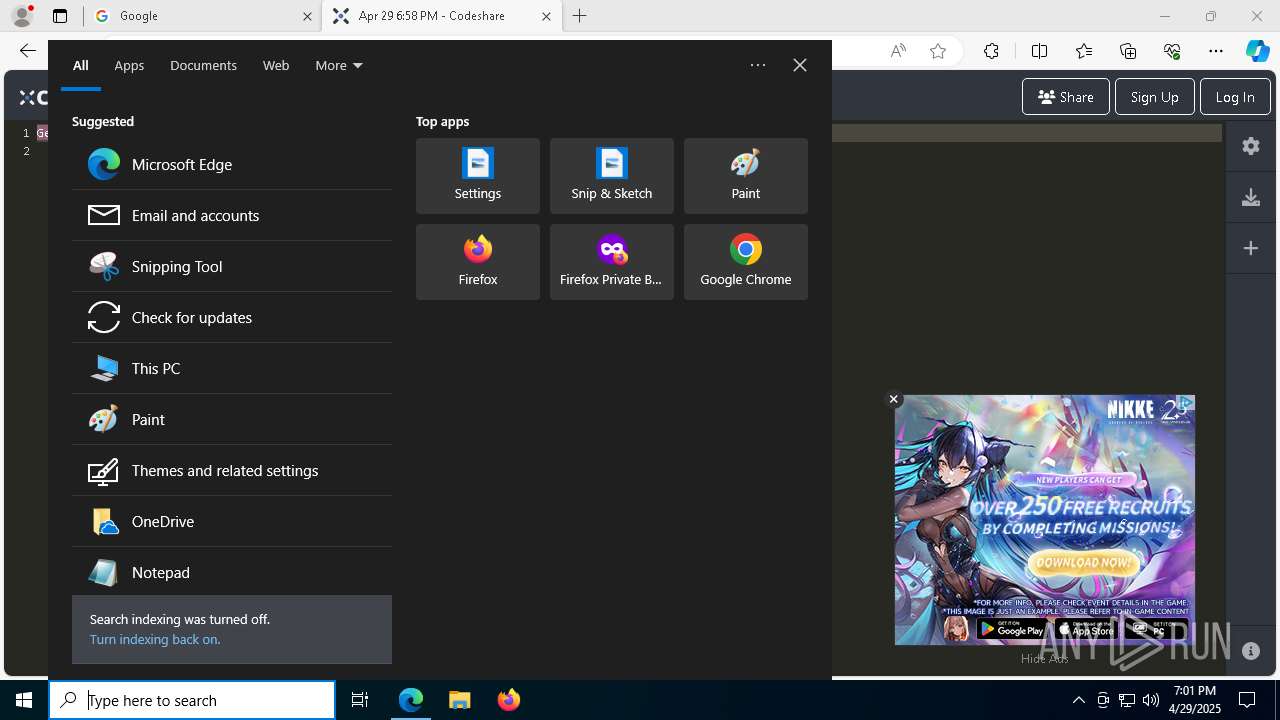This screenshot has height=720, width=1280.
Task: Switch to the Google browser tab
Action: pyautogui.click(x=202, y=16)
